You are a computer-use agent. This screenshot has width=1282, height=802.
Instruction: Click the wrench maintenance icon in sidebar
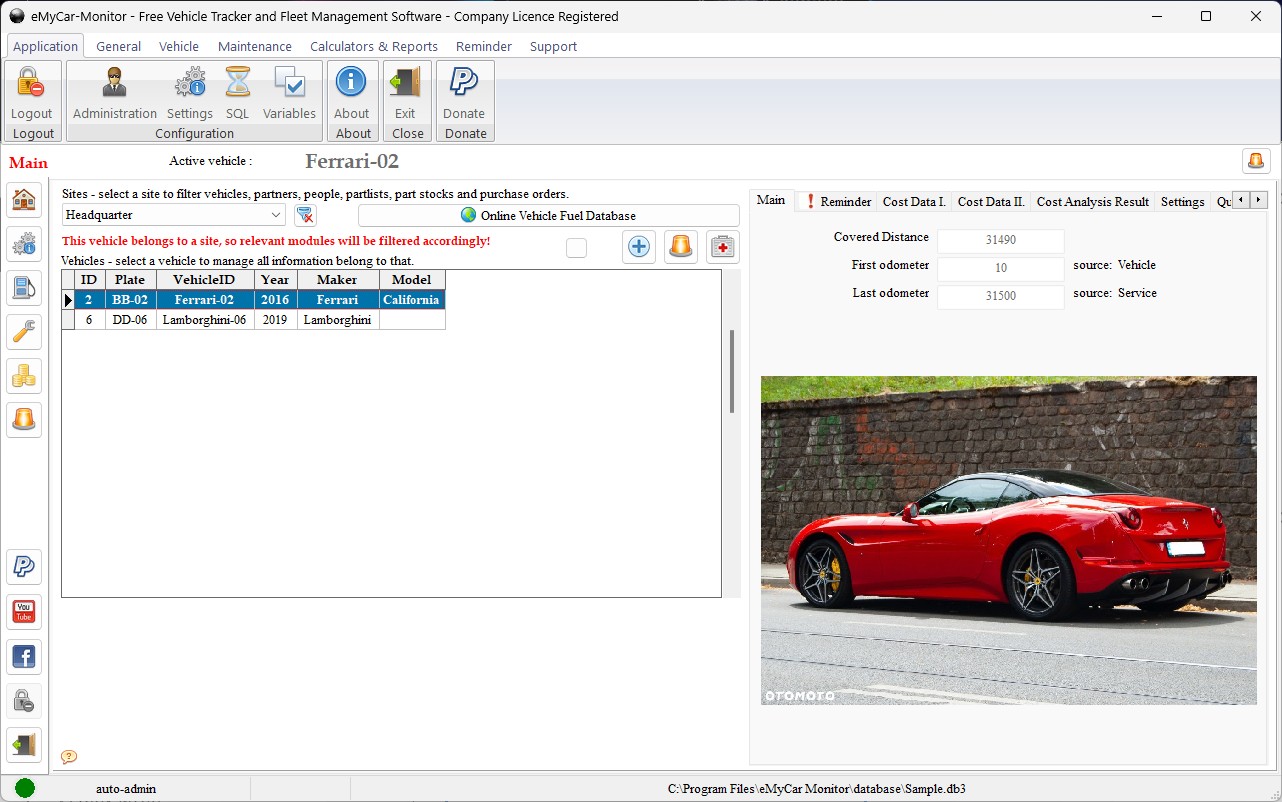point(24,332)
